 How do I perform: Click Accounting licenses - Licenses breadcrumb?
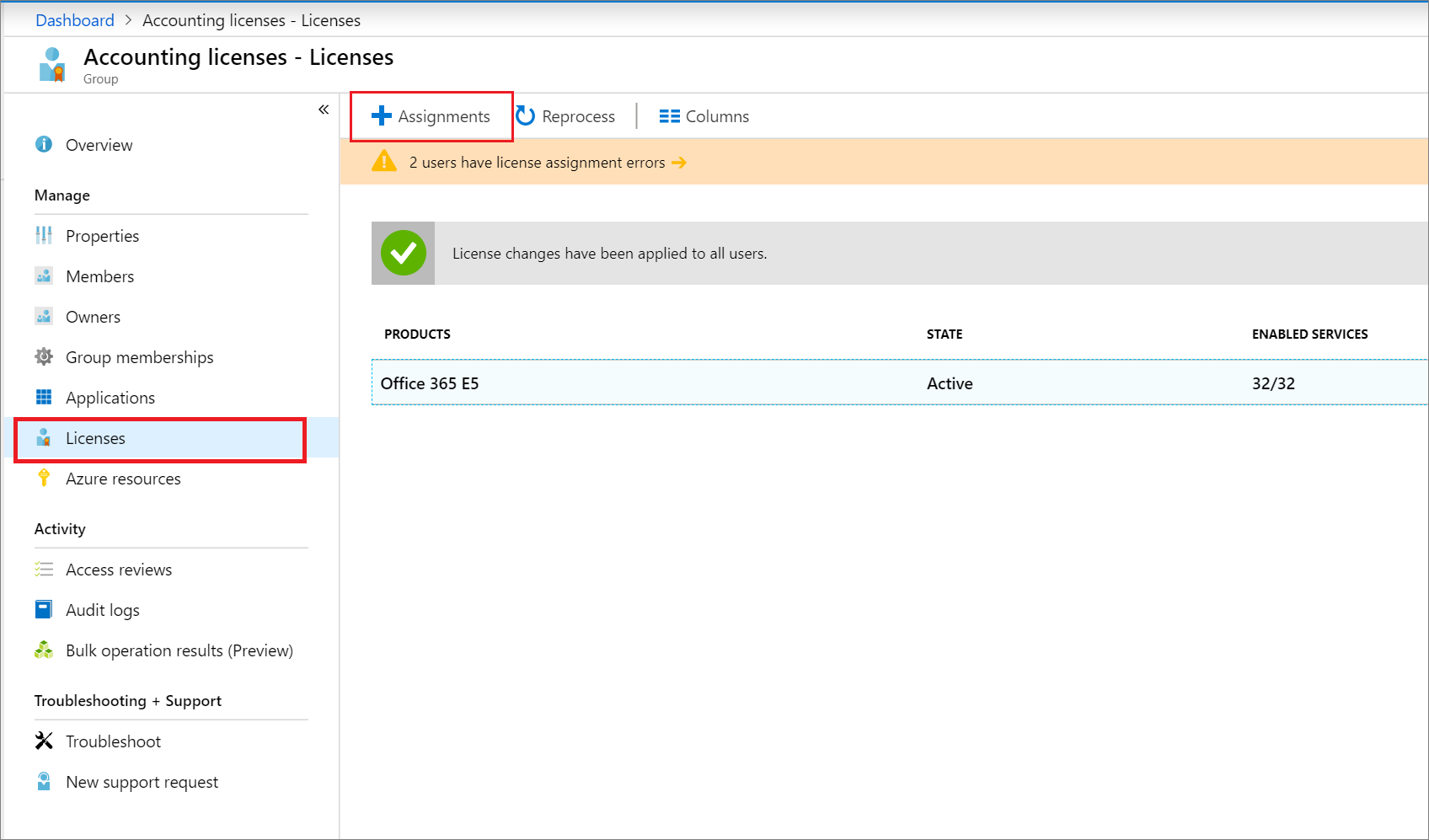coord(251,20)
